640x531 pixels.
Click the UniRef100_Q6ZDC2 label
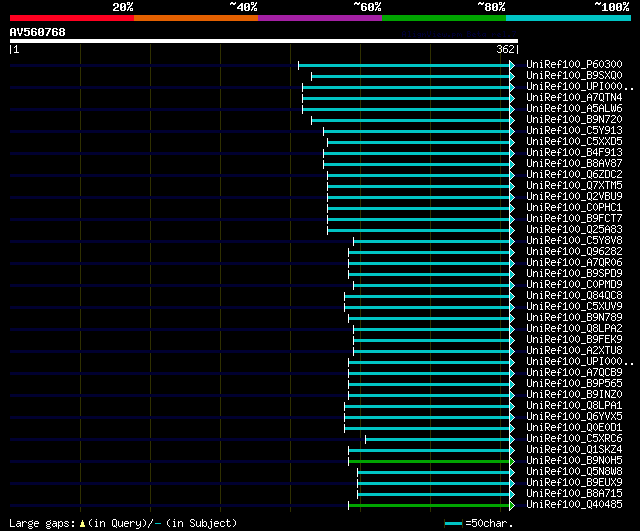pyautogui.click(x=574, y=175)
